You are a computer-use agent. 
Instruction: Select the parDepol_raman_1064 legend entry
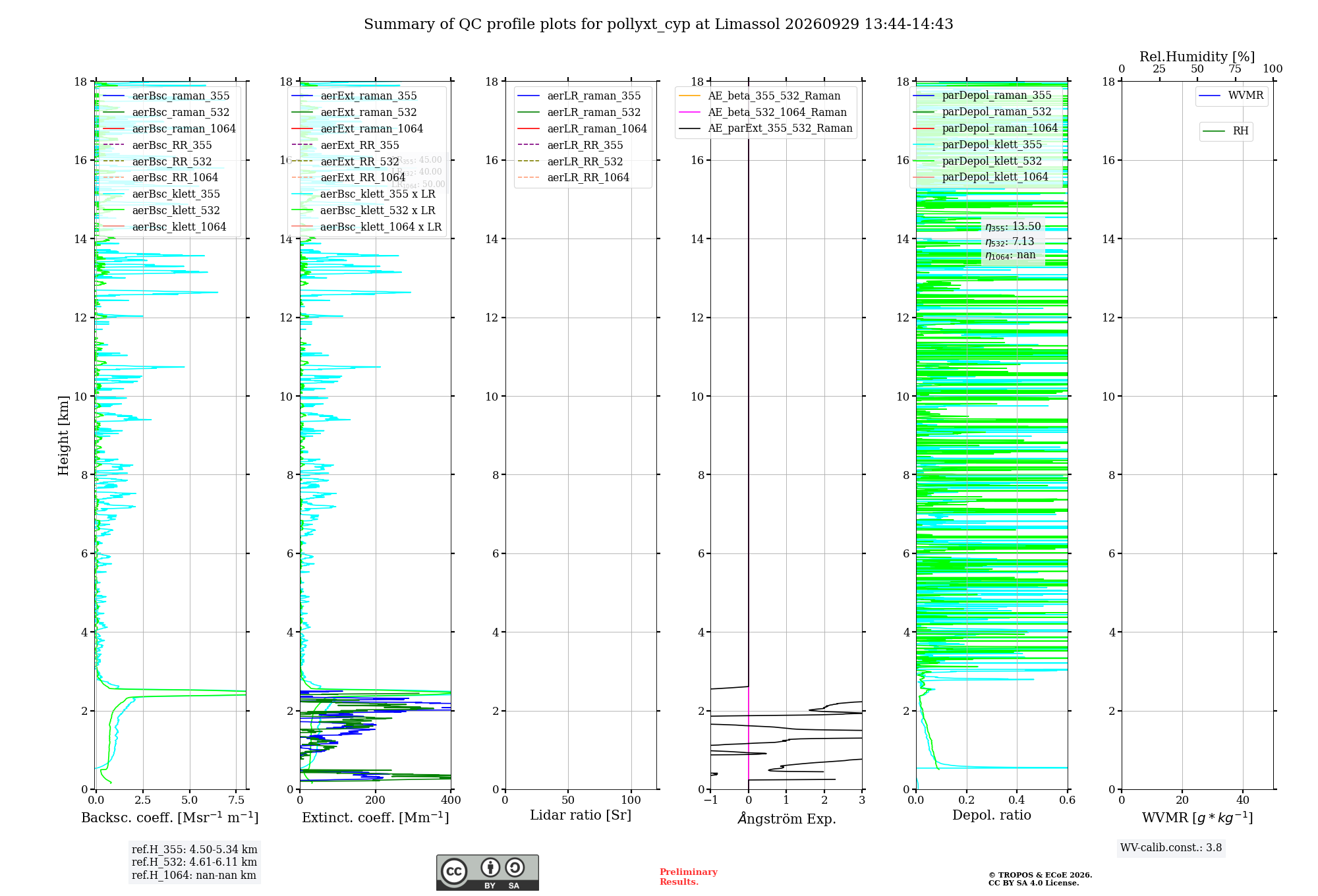(986, 128)
